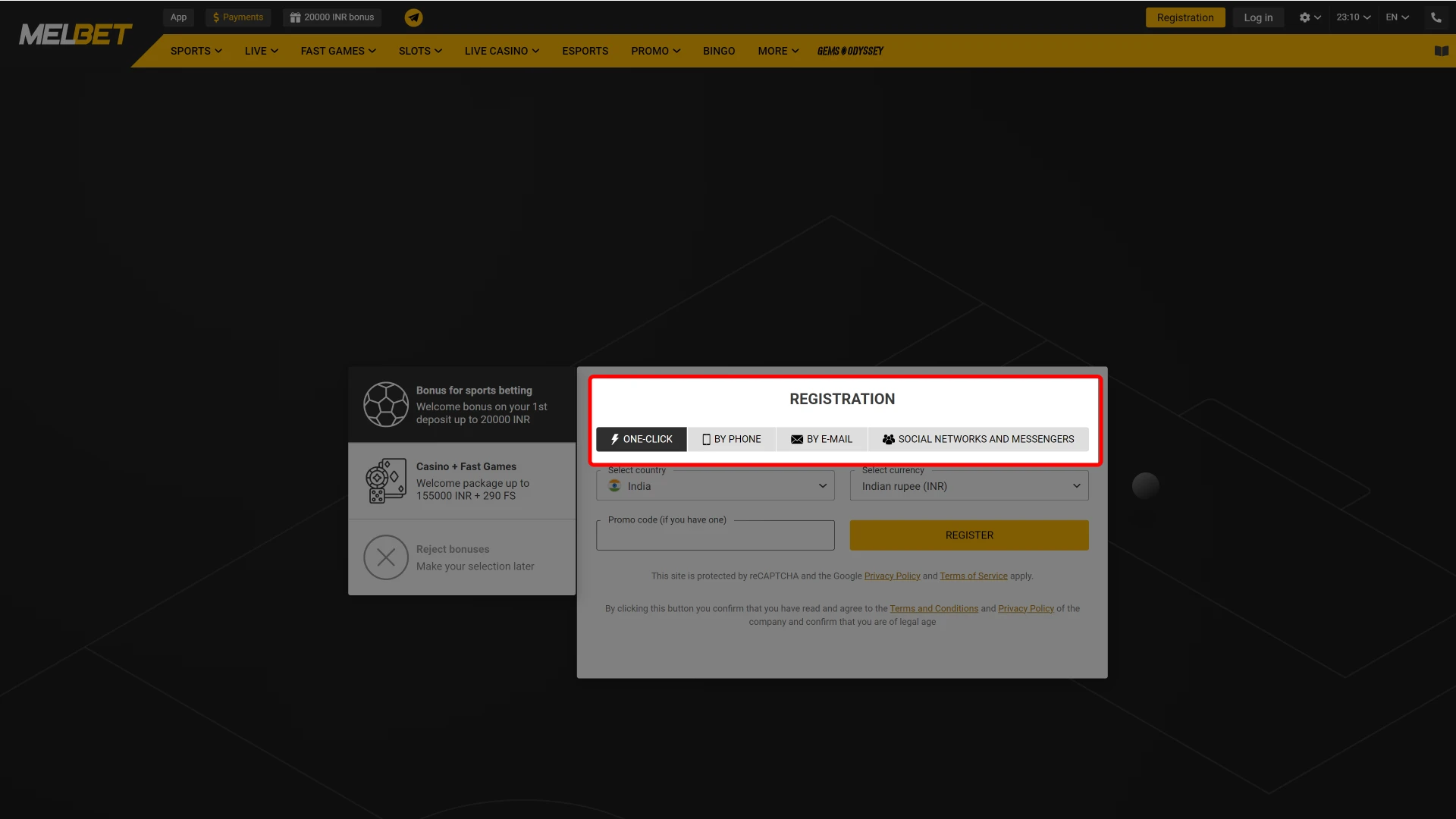Click the REGISTER button
The width and height of the screenshot is (1456, 819).
point(969,535)
